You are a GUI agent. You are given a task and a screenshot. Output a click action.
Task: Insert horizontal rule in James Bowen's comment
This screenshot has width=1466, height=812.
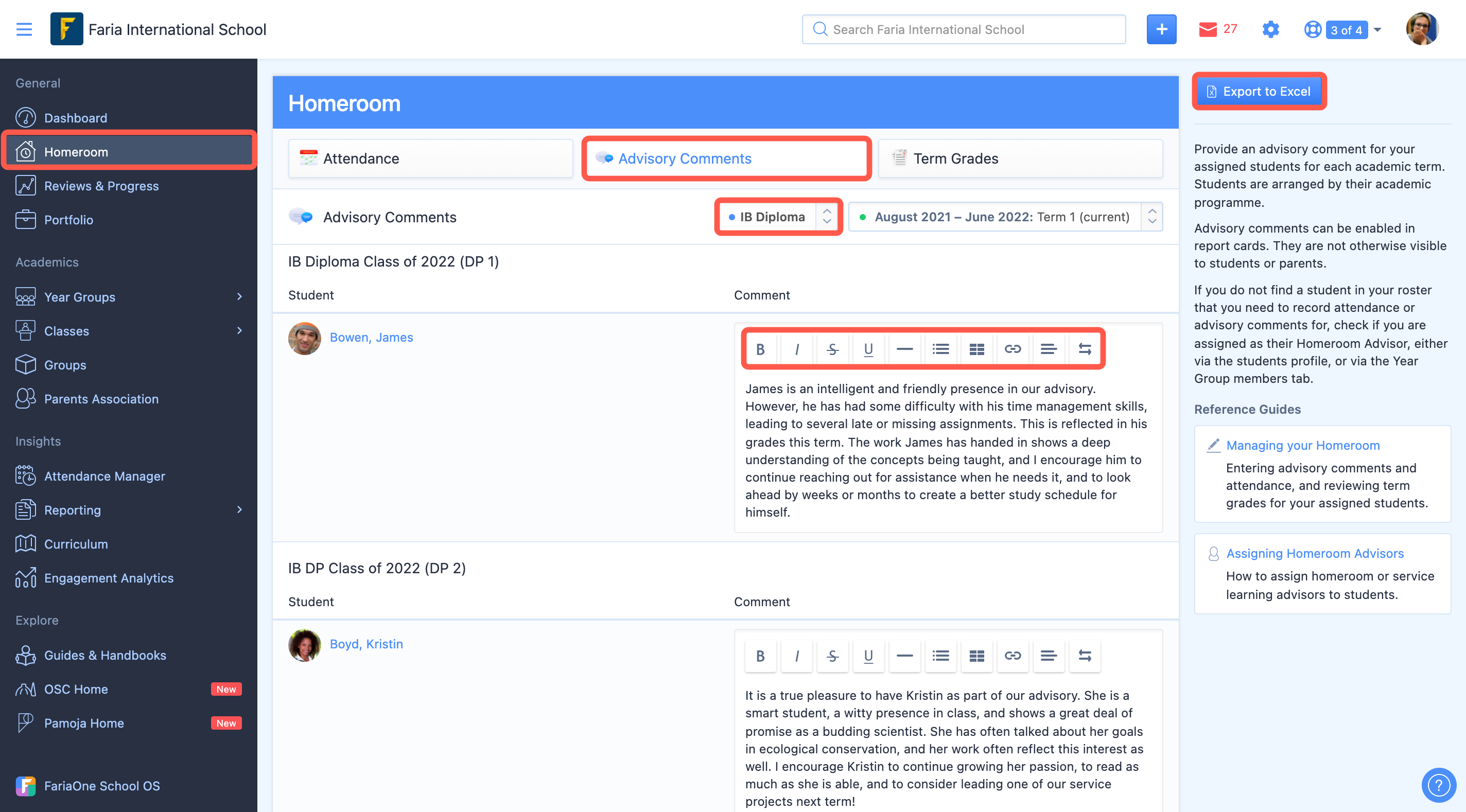pos(904,349)
